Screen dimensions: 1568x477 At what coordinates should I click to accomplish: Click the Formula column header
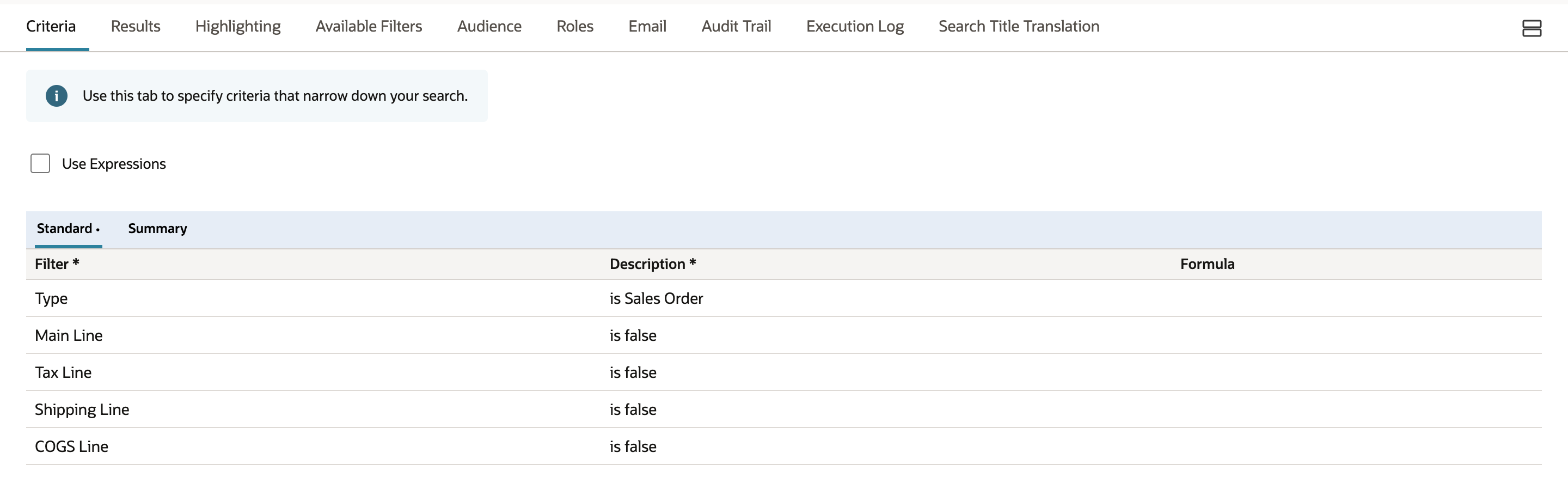click(1208, 264)
